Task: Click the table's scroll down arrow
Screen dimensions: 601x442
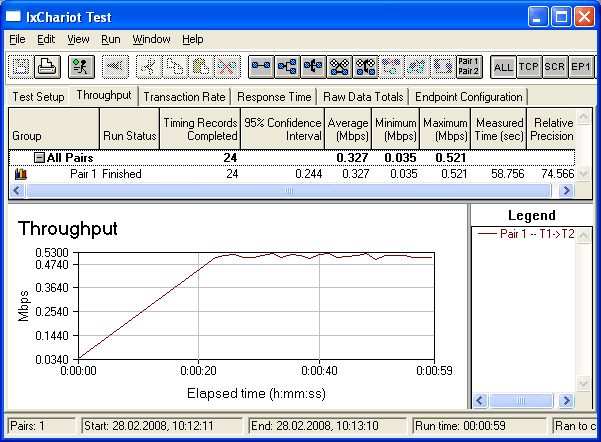Action: (583, 174)
